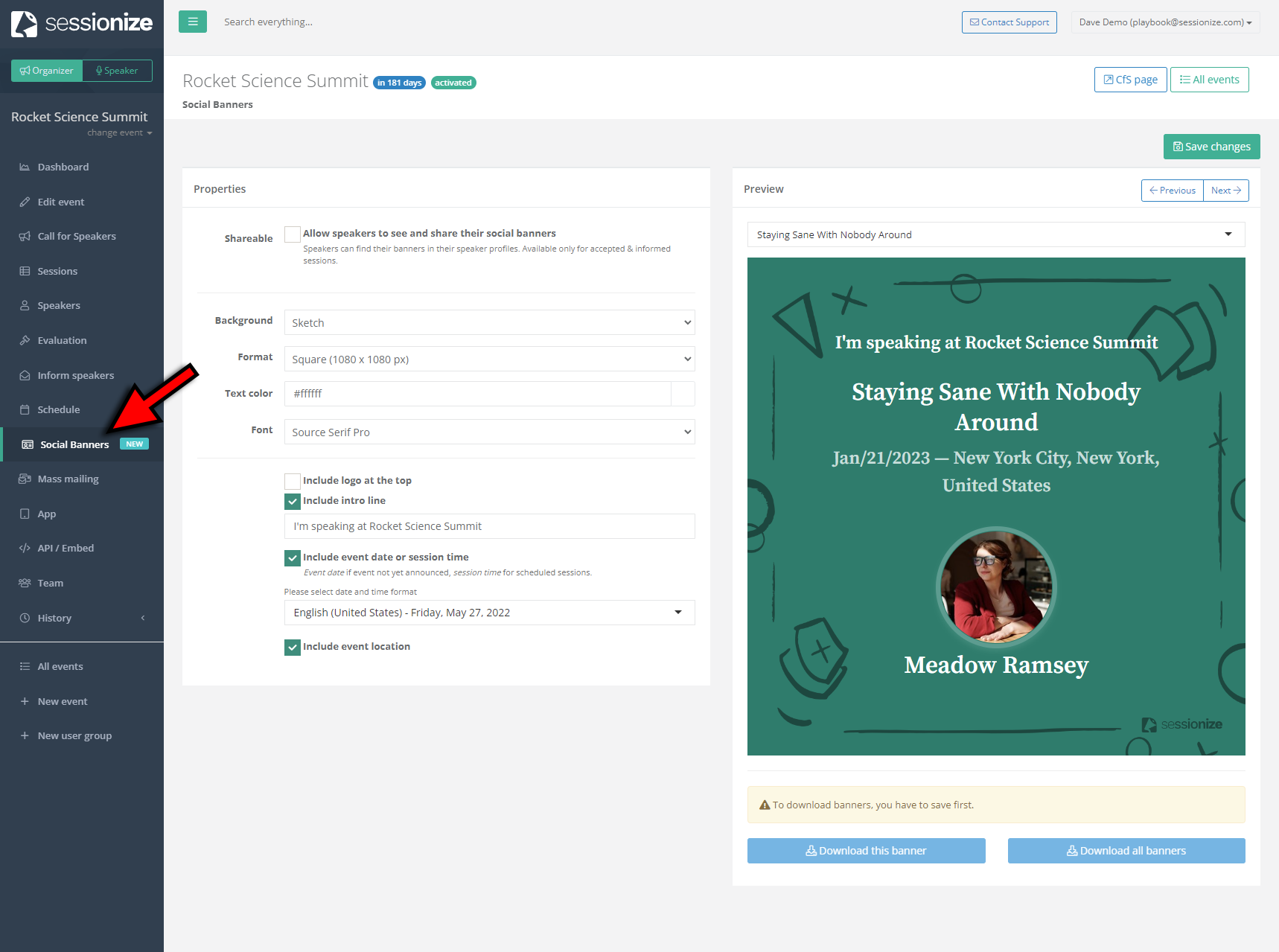Click the hamburger menu toggle icon
This screenshot has width=1279, height=952.
pyautogui.click(x=192, y=22)
